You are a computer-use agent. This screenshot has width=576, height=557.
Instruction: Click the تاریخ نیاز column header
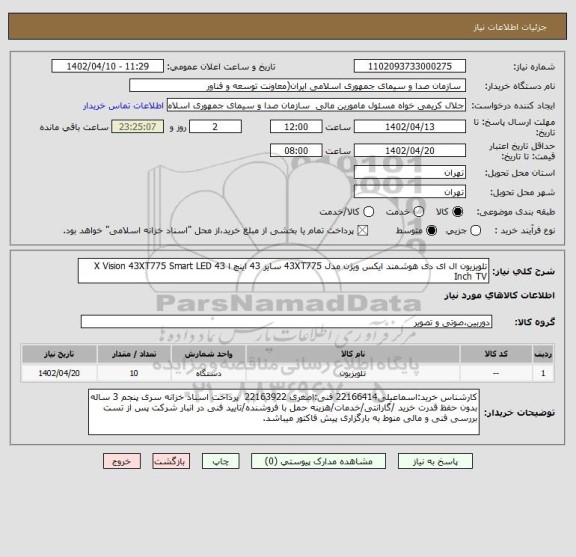pos(59,354)
